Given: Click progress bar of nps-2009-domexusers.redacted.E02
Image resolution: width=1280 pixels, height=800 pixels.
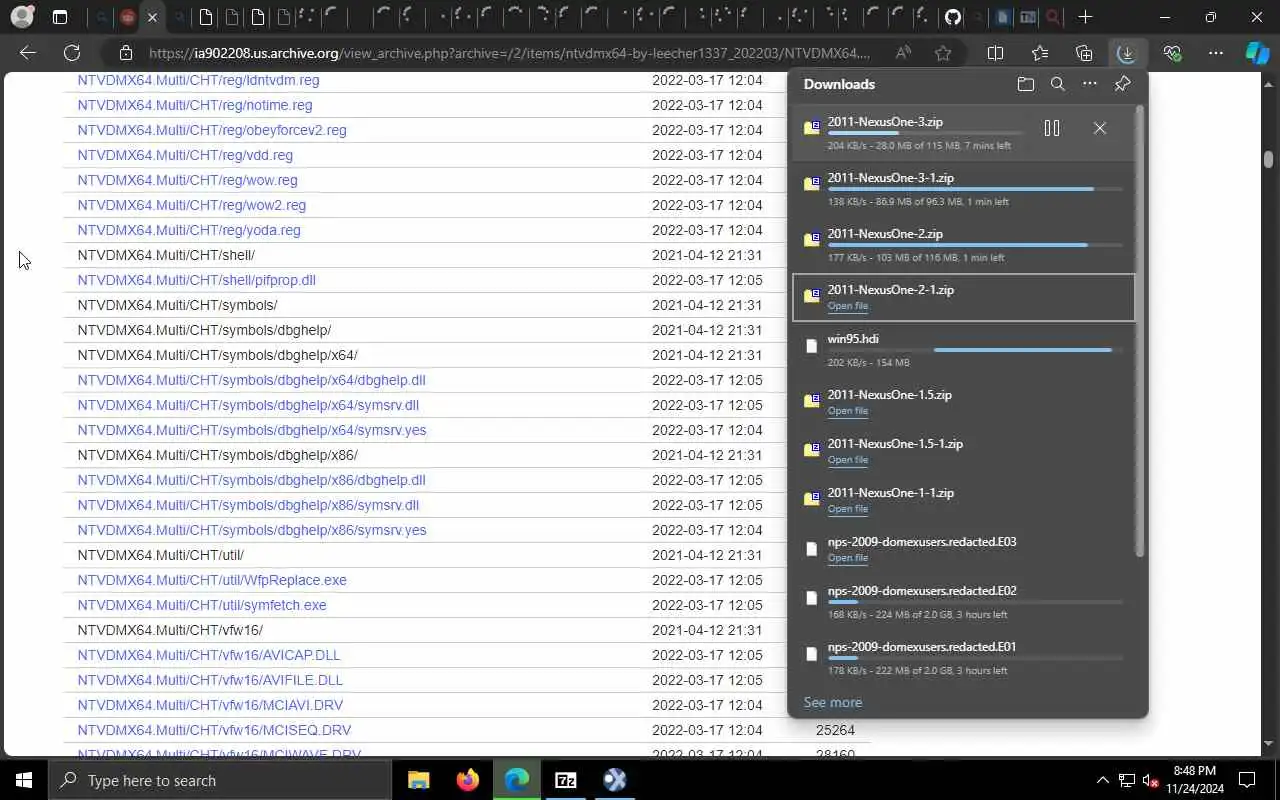Looking at the screenshot, I should pos(975,602).
